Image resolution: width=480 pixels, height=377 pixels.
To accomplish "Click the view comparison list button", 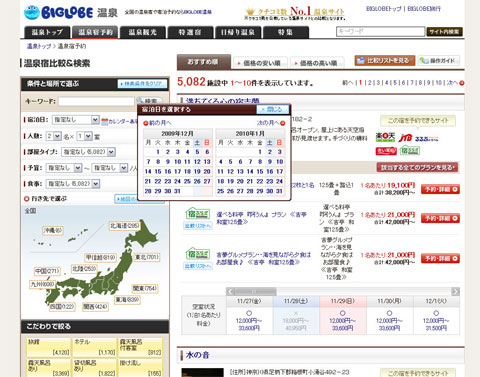I will point(385,61).
